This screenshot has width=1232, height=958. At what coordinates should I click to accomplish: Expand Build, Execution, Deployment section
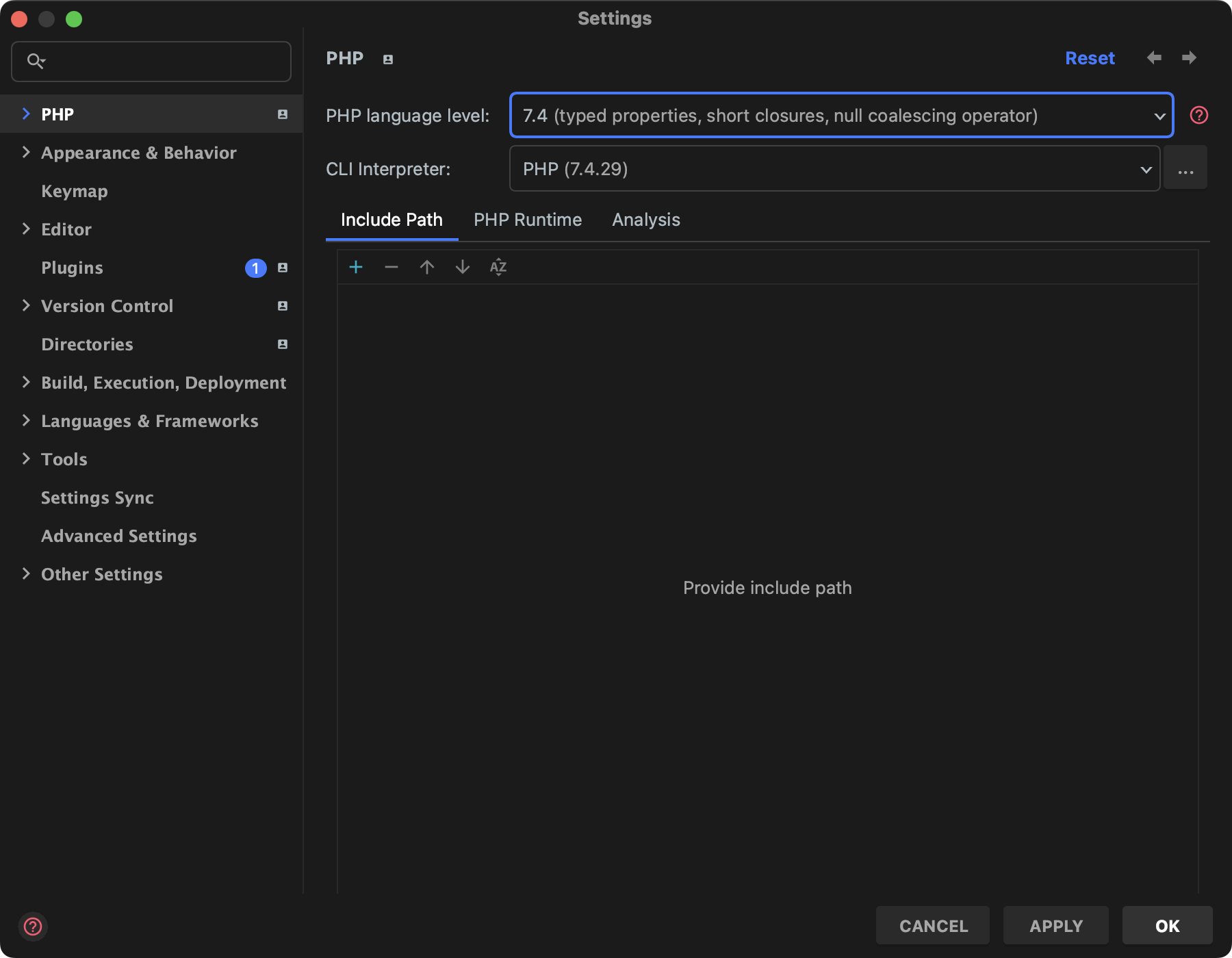coord(26,382)
